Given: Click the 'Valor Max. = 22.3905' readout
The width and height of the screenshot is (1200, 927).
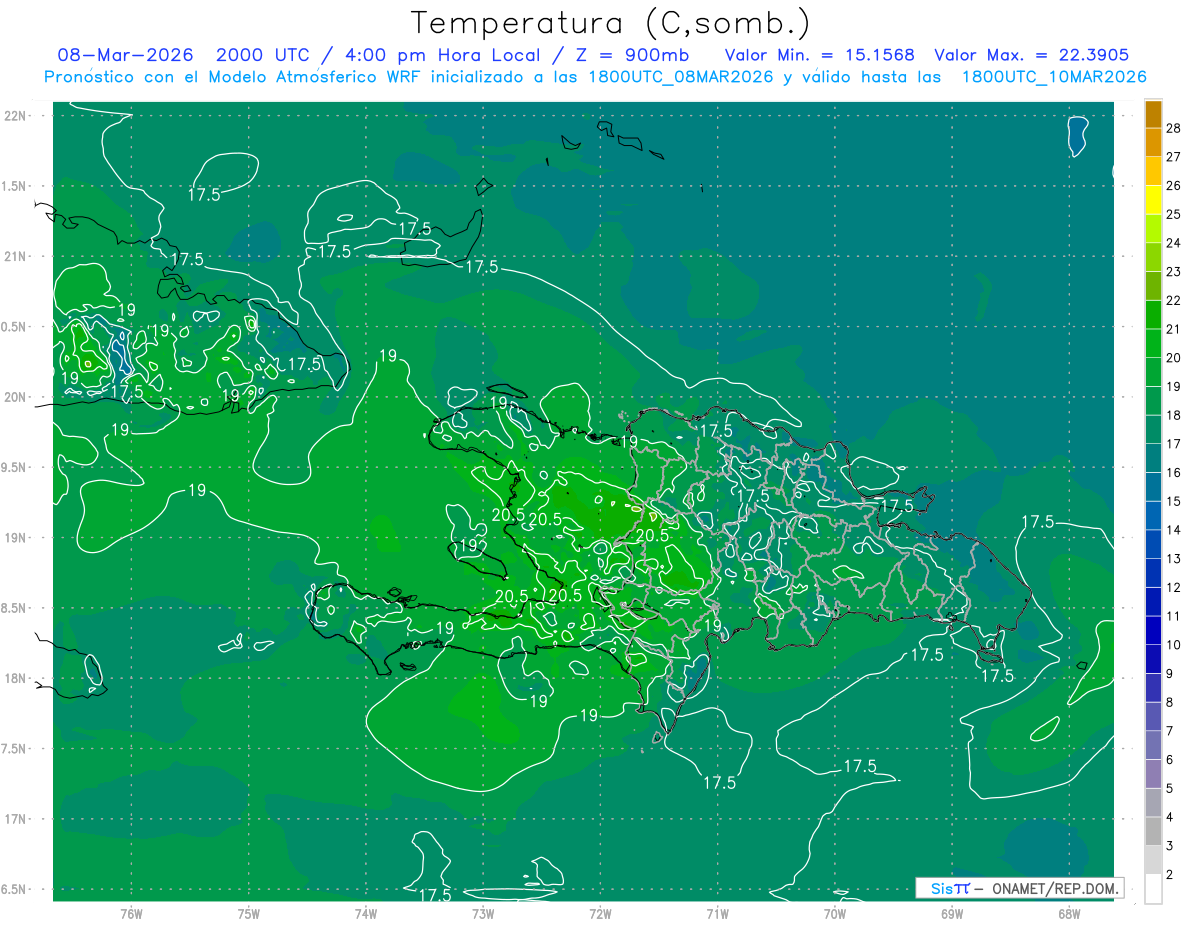Looking at the screenshot, I should (1032, 55).
